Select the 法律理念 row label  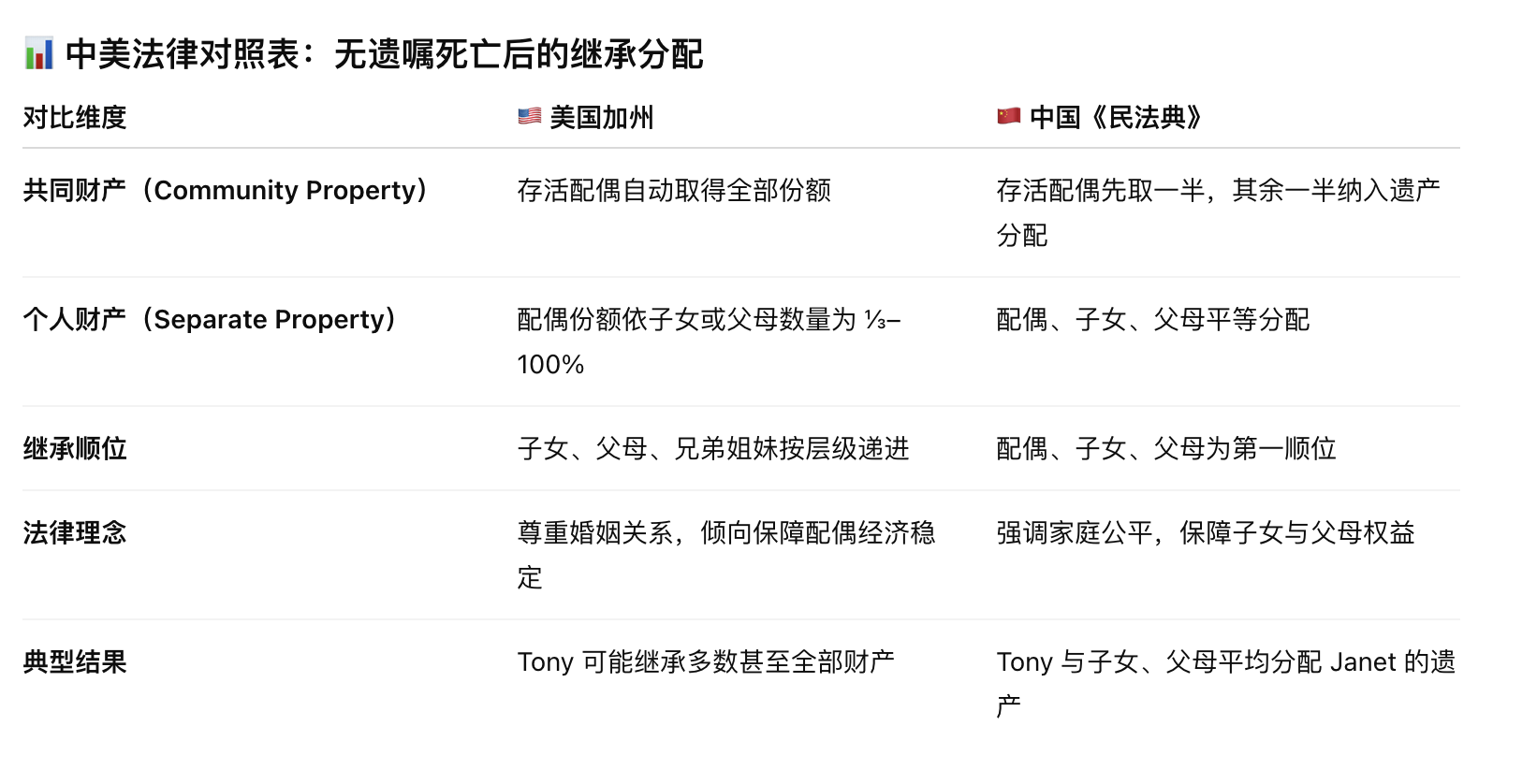point(75,533)
